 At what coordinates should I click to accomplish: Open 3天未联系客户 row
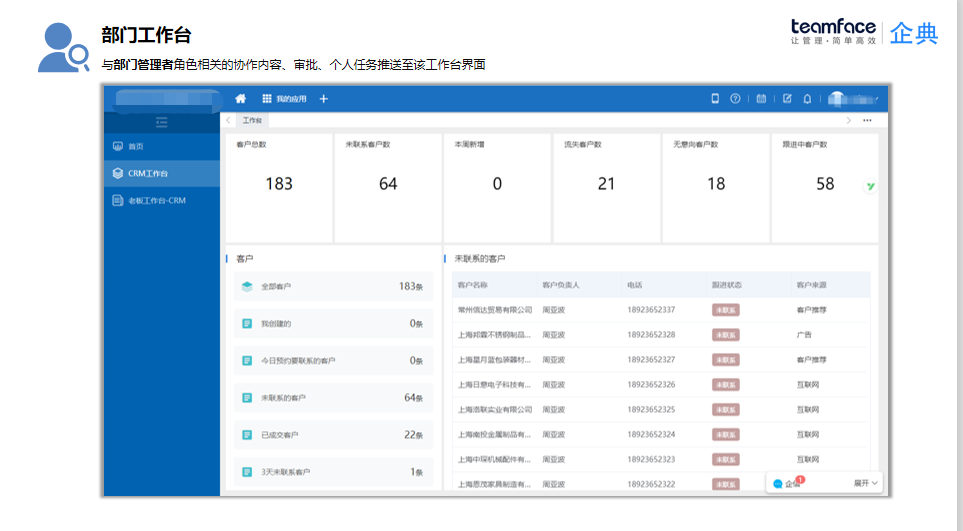click(333, 472)
